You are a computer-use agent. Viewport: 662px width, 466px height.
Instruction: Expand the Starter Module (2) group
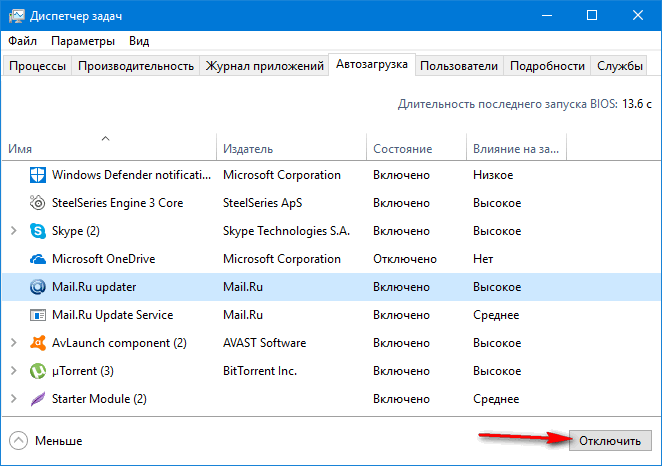pos(14,399)
